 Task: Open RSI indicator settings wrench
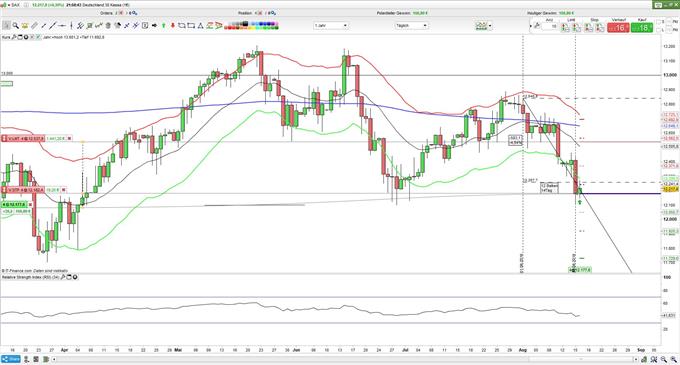[63, 277]
